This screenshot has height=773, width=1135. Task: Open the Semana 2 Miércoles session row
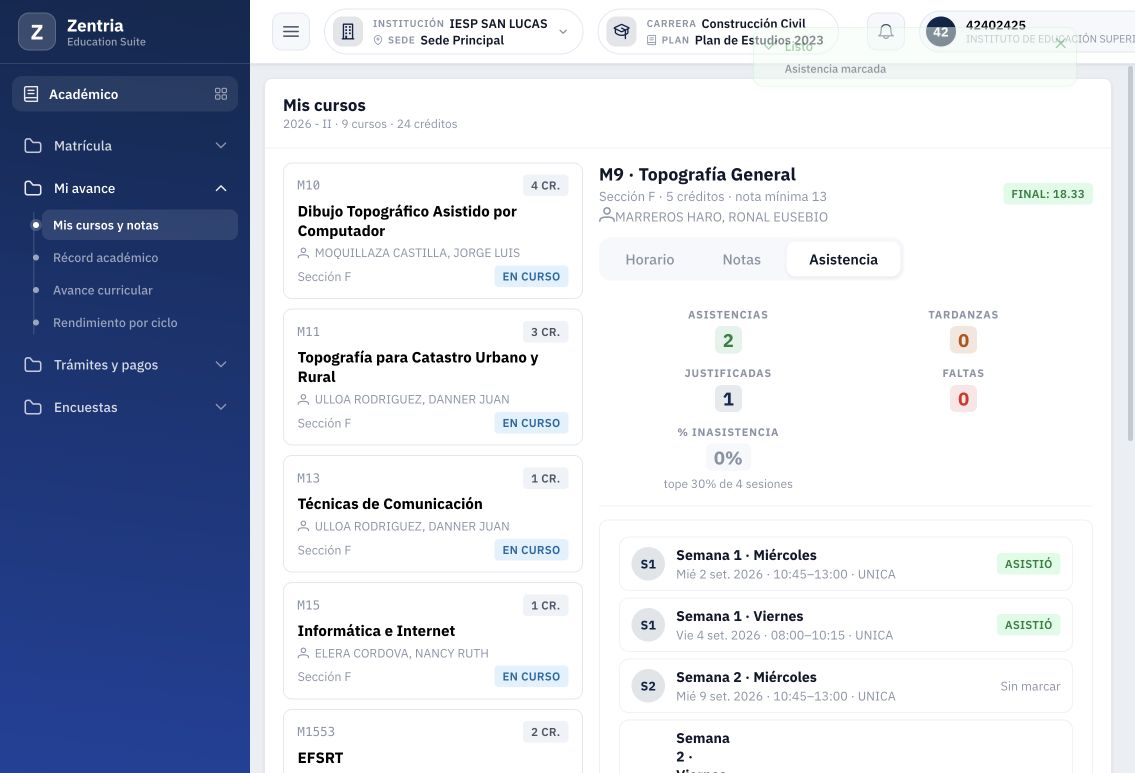coord(845,686)
